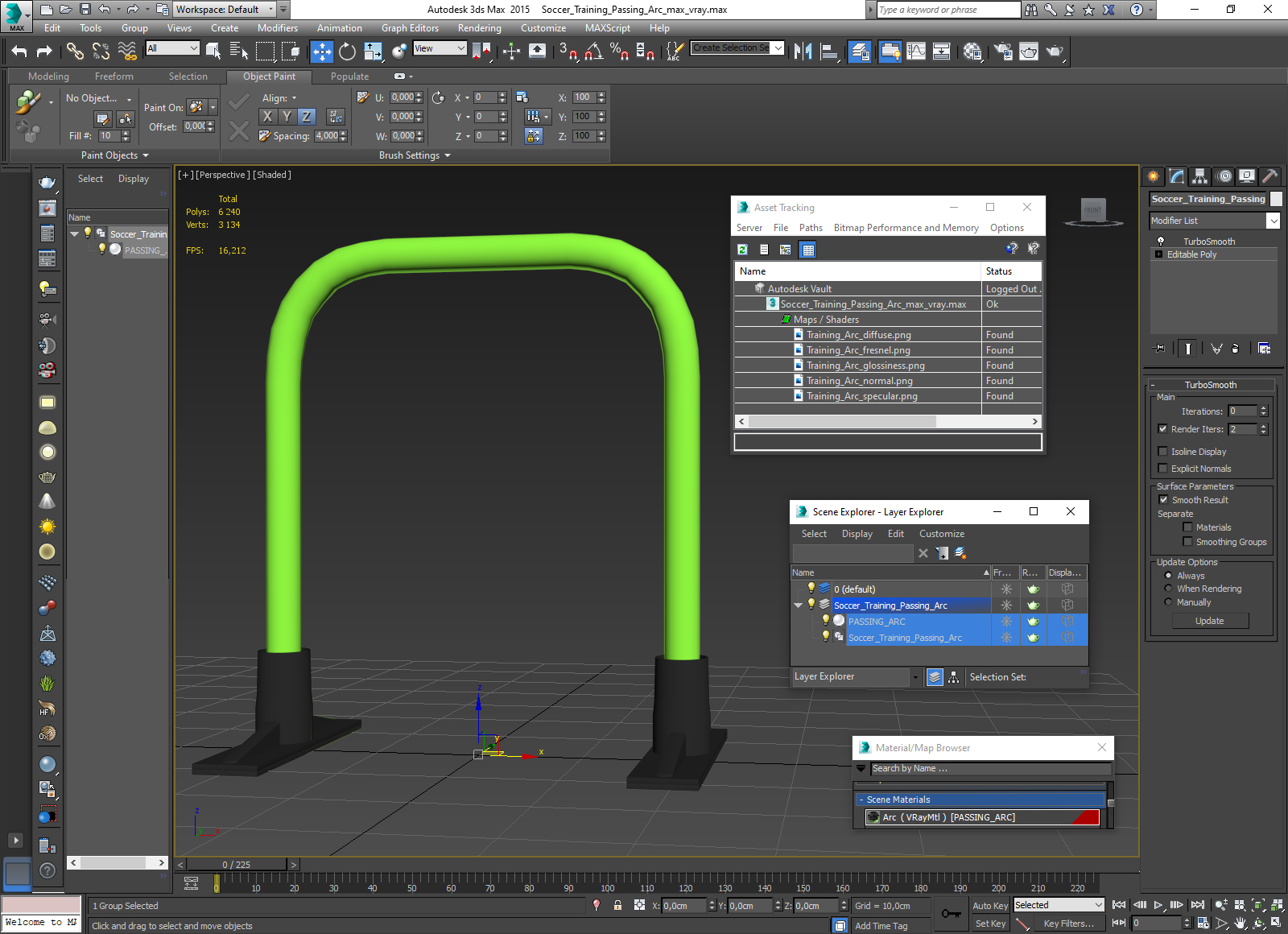Activate the Select and Rotate tool
Screen dimensions: 1288x934
pos(347,52)
